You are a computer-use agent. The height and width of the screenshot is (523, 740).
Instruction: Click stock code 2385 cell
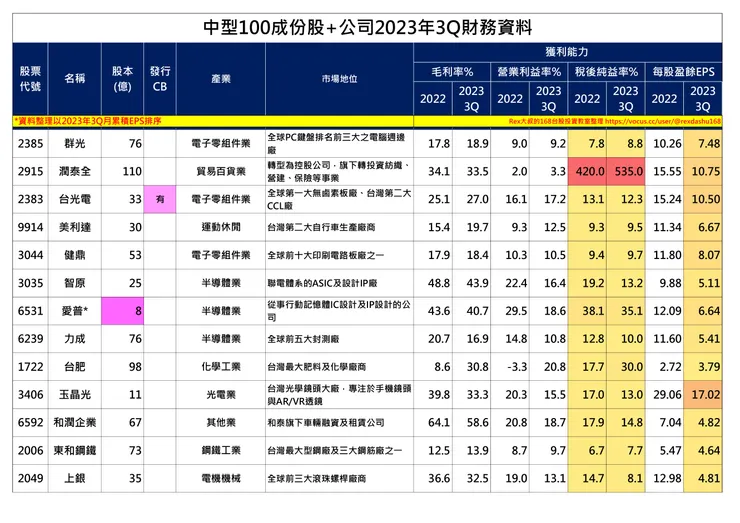(30, 143)
